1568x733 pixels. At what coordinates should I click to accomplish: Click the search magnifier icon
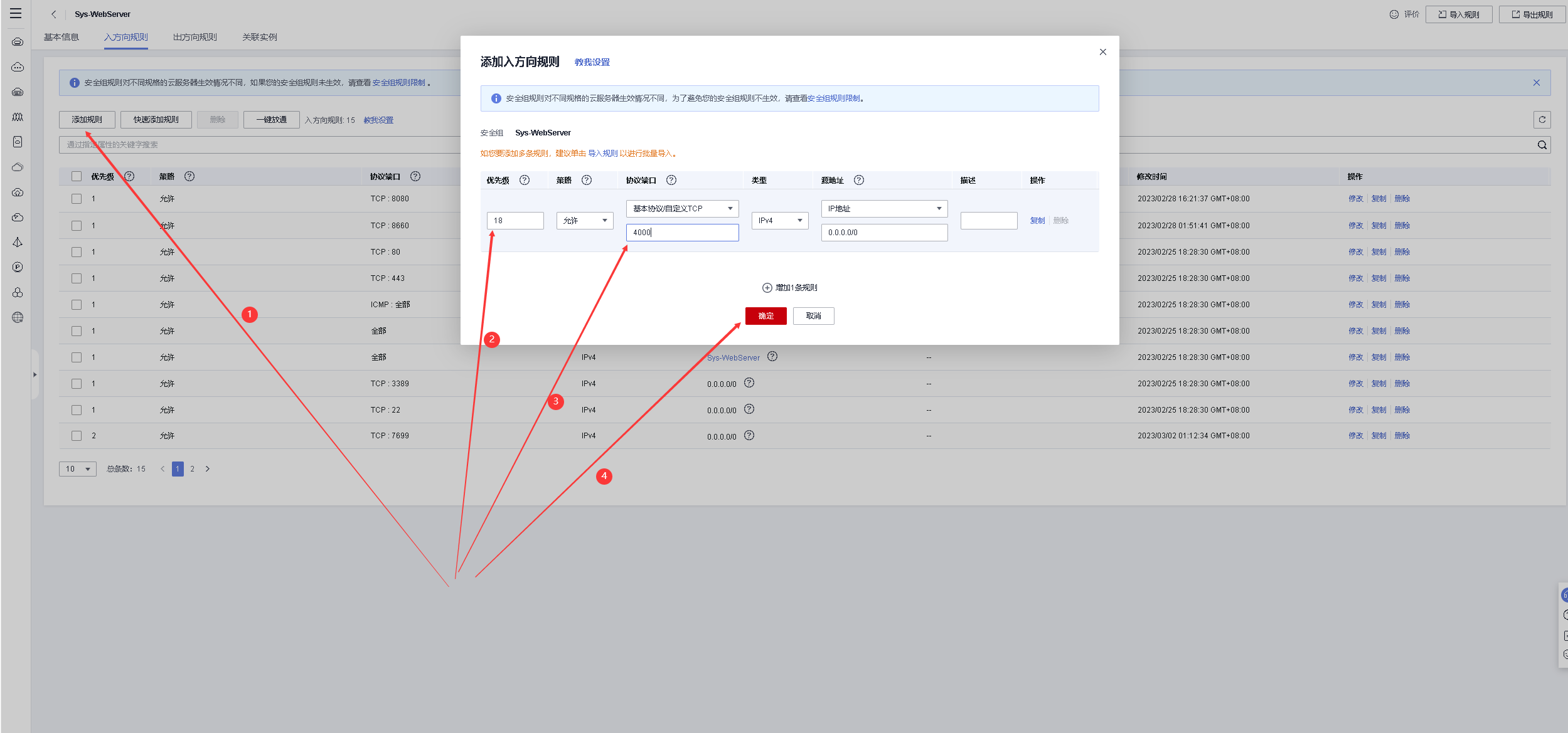point(1542,145)
